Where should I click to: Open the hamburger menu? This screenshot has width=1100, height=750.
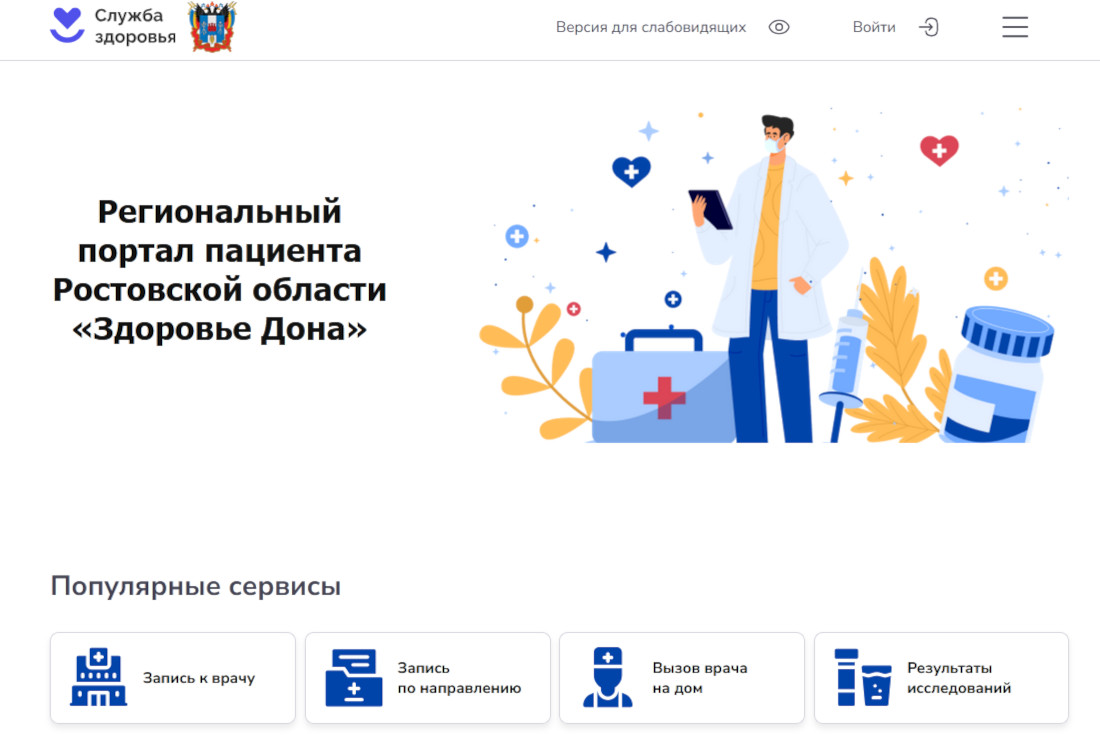pos(1015,28)
